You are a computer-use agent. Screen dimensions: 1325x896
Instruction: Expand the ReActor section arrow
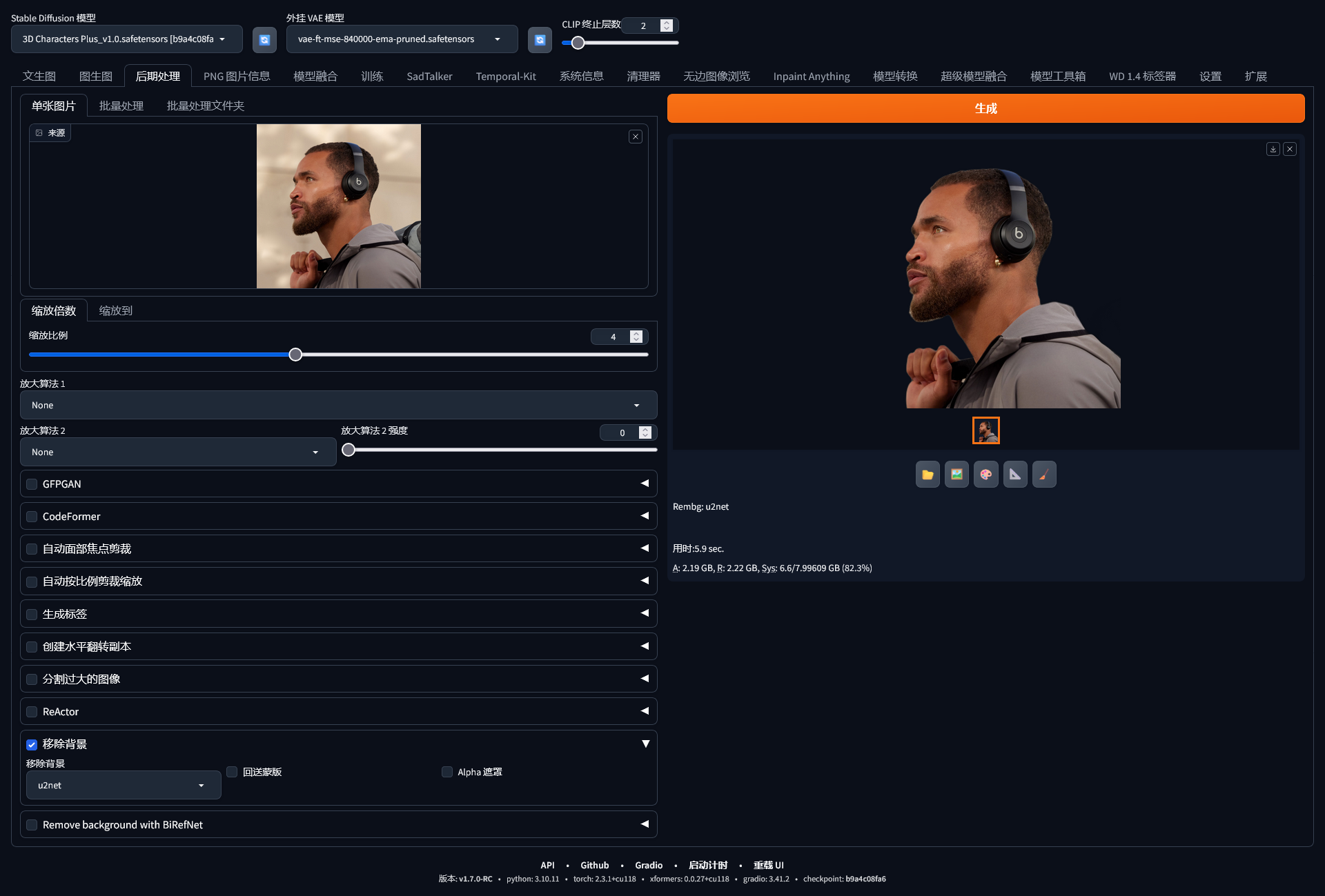(x=645, y=711)
